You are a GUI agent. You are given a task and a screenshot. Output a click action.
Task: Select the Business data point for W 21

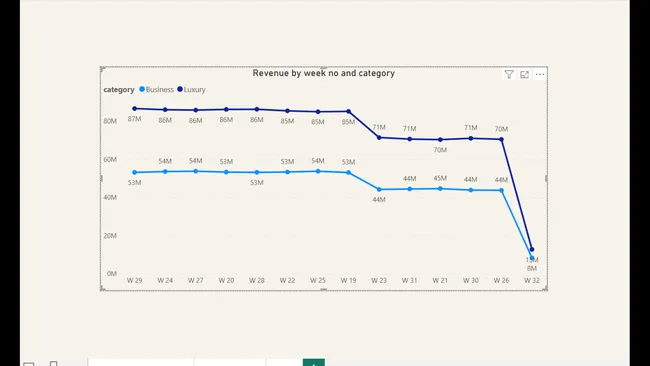point(440,189)
